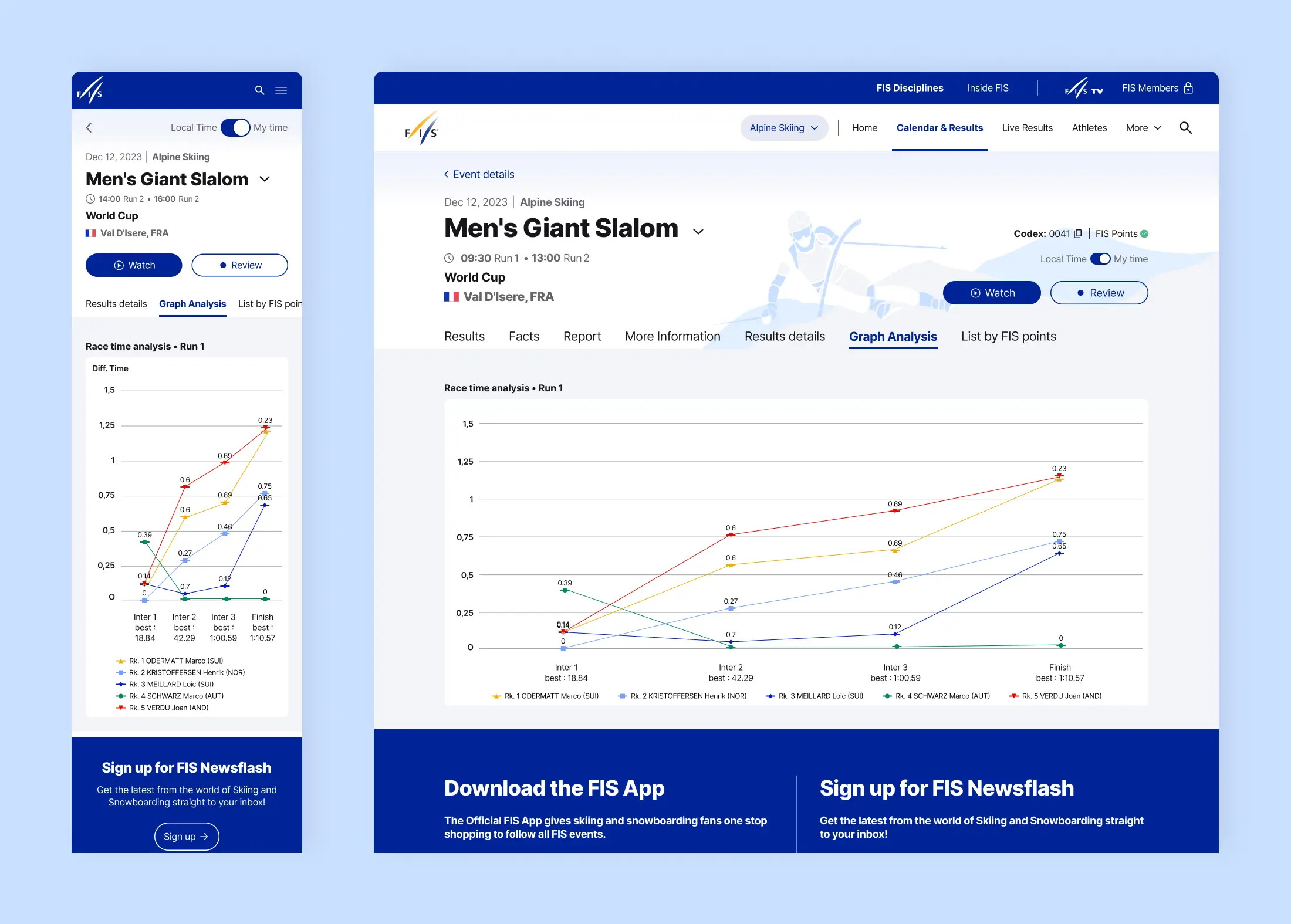Toggle KRISTOFFERSEN Henrik series in desktop legend
1291x924 pixels.
[682, 696]
